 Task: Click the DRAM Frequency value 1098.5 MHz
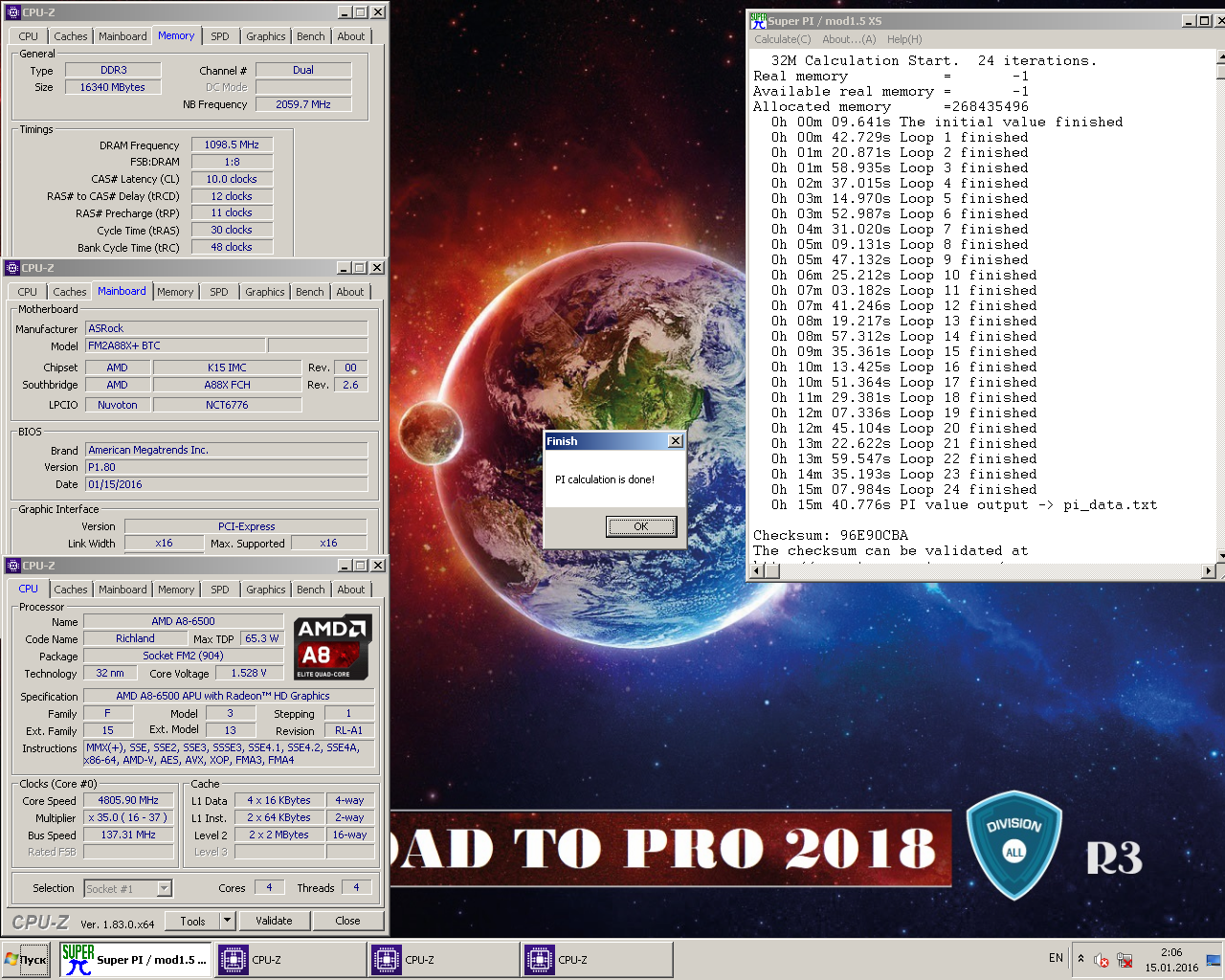pyautogui.click(x=232, y=145)
